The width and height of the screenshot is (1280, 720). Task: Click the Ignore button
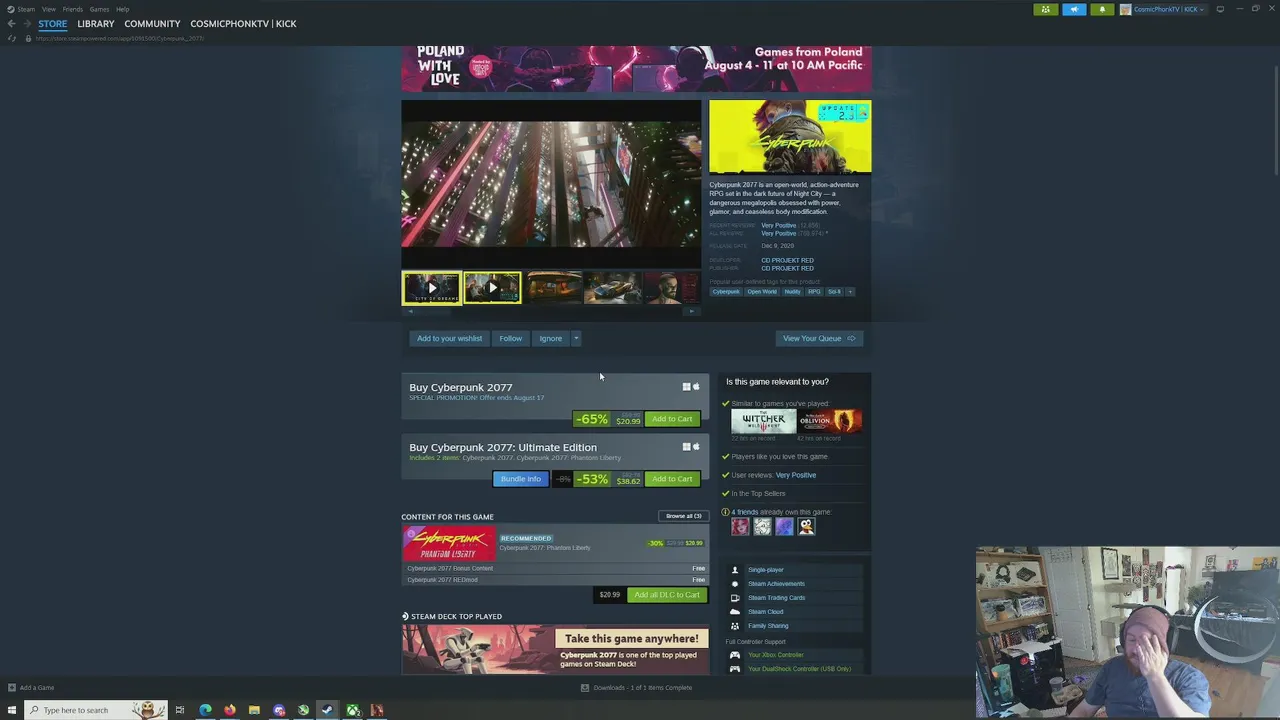point(550,338)
